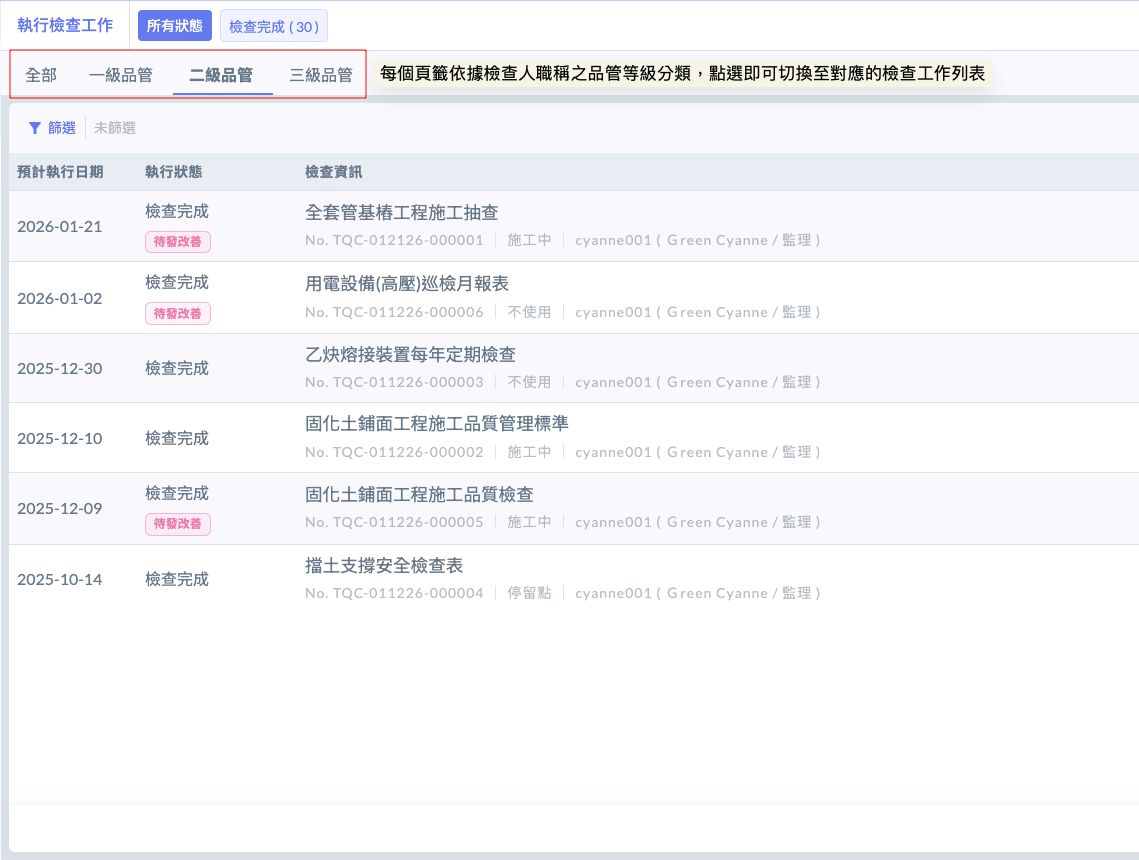Viewport: 1139px width, 860px height.
Task: Open 全套管基樁工程施工抽查 inspection
Action: pyautogui.click(x=402, y=213)
